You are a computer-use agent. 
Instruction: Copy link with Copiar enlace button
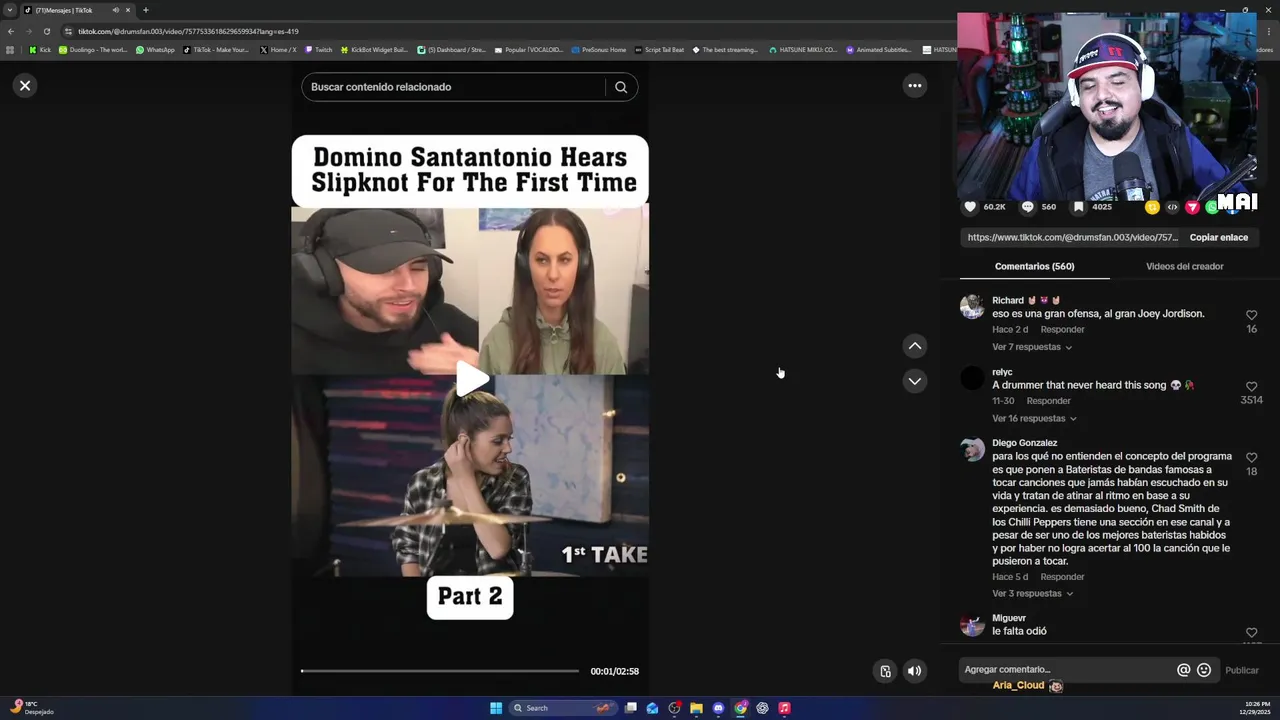[1218, 238]
